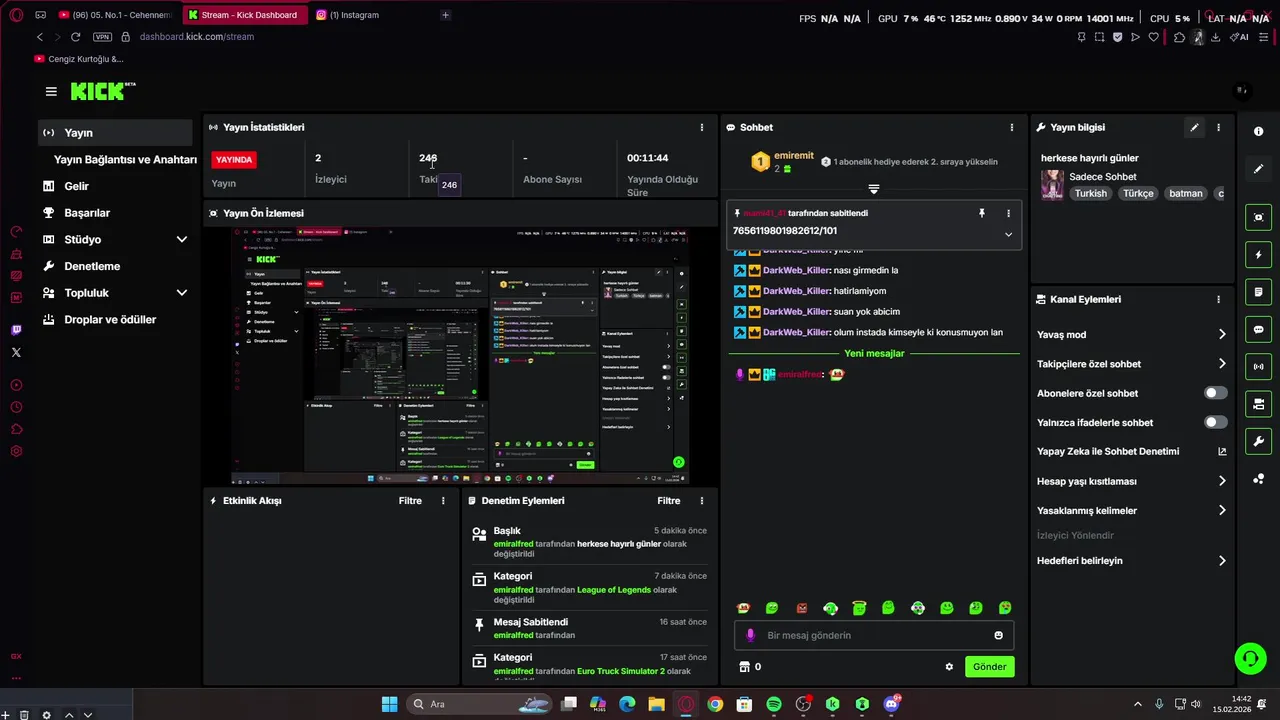1280x720 pixels.
Task: Open three-dot menu of Etkinlik Akışı panel
Action: (x=443, y=500)
